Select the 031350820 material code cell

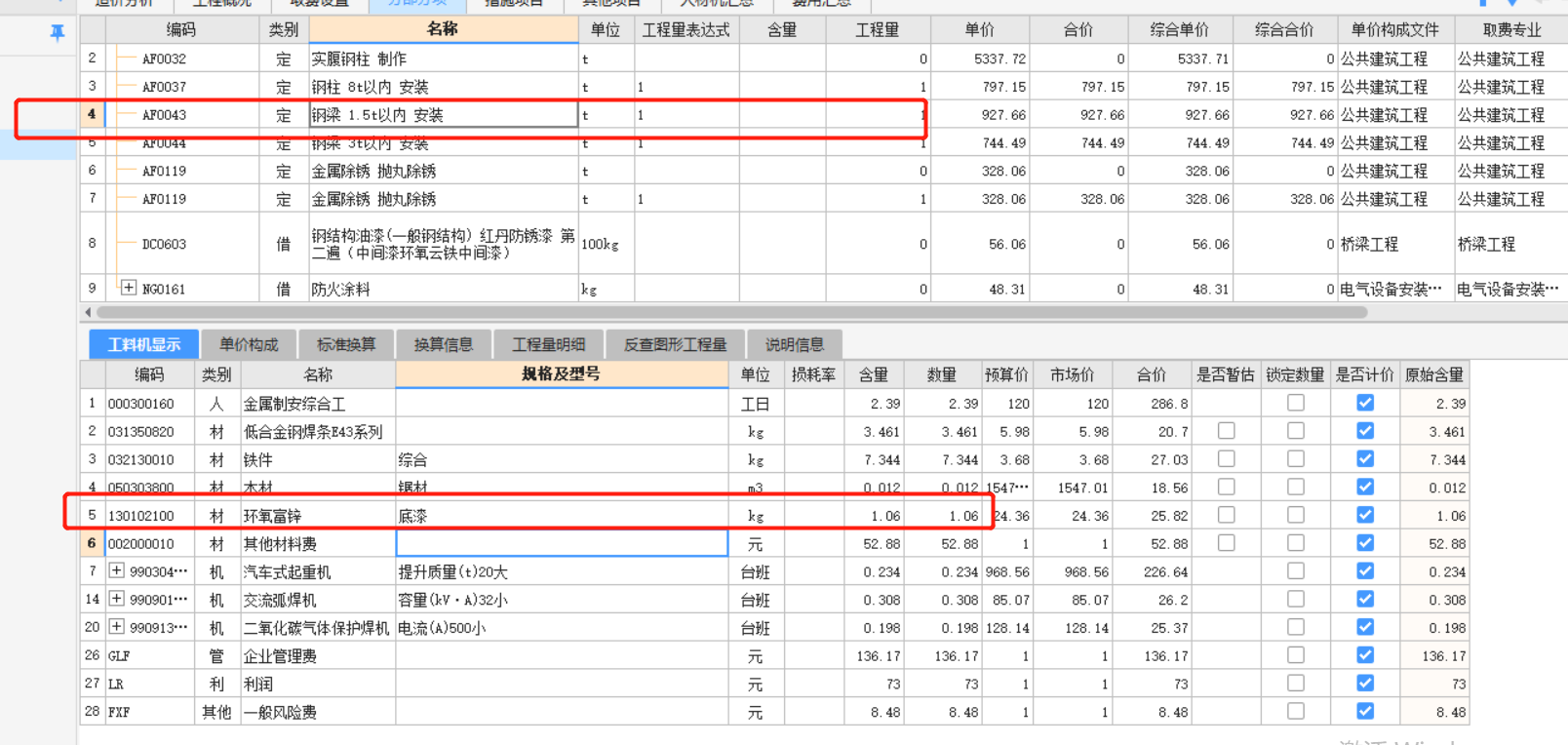pos(150,431)
